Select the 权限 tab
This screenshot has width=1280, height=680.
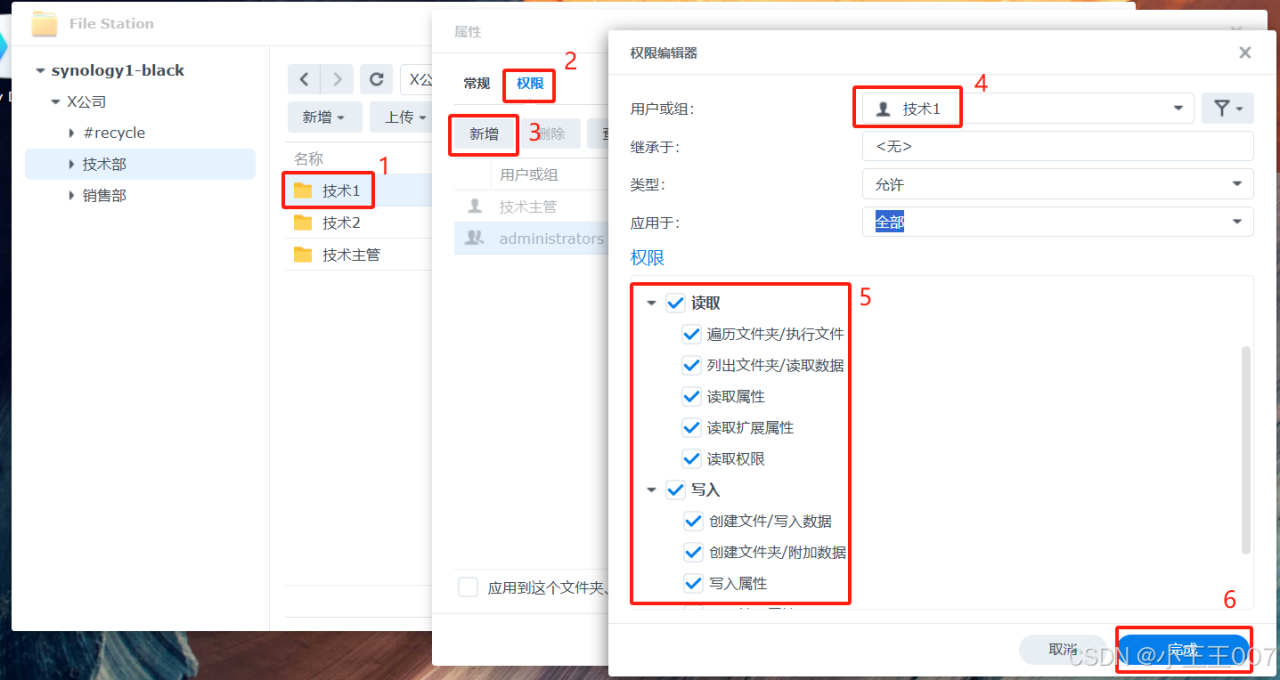click(x=528, y=84)
